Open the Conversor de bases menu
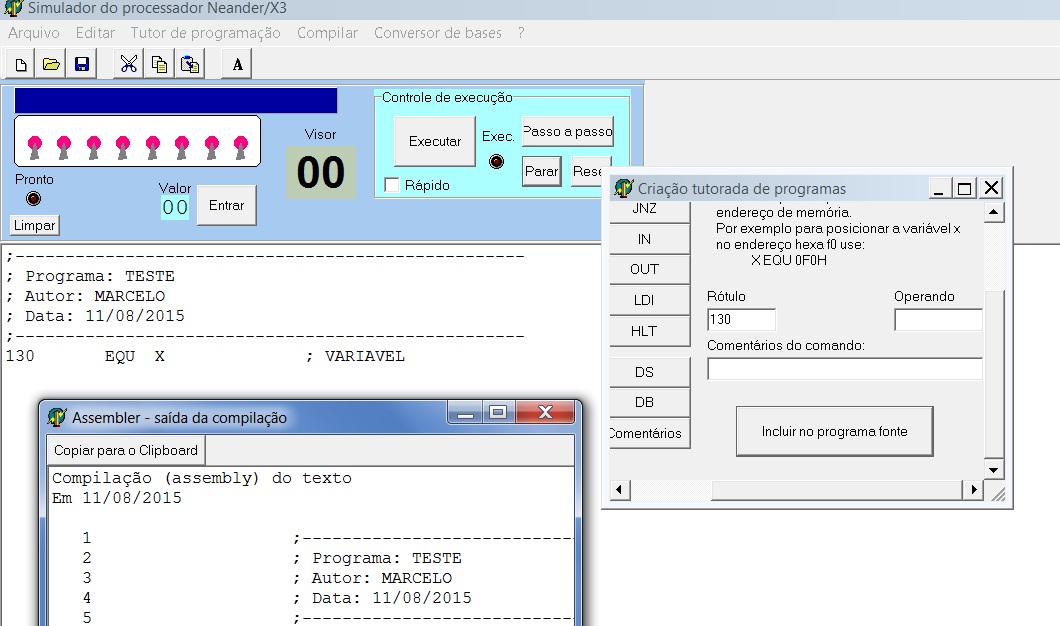The image size is (1060, 626). point(437,33)
